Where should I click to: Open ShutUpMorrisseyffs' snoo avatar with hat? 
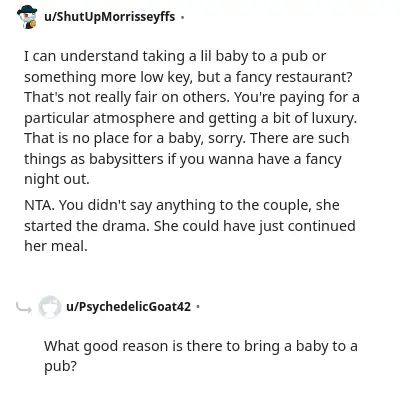coord(27,17)
